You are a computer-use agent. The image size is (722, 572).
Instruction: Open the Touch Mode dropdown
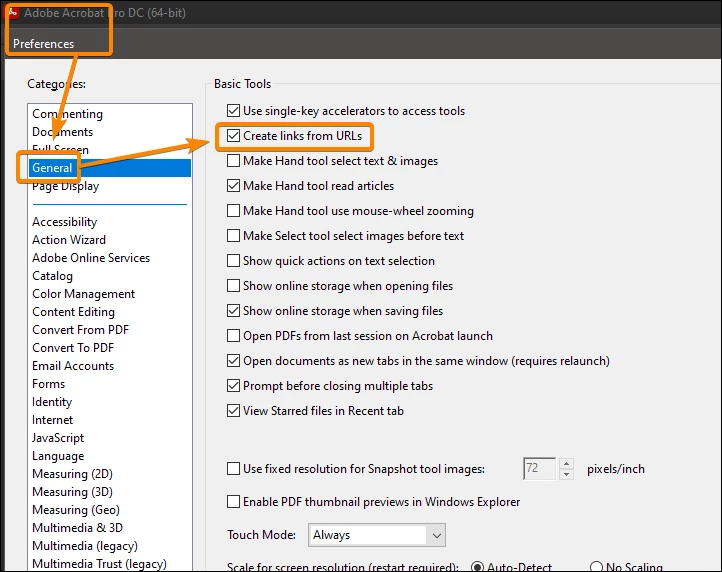[377, 535]
